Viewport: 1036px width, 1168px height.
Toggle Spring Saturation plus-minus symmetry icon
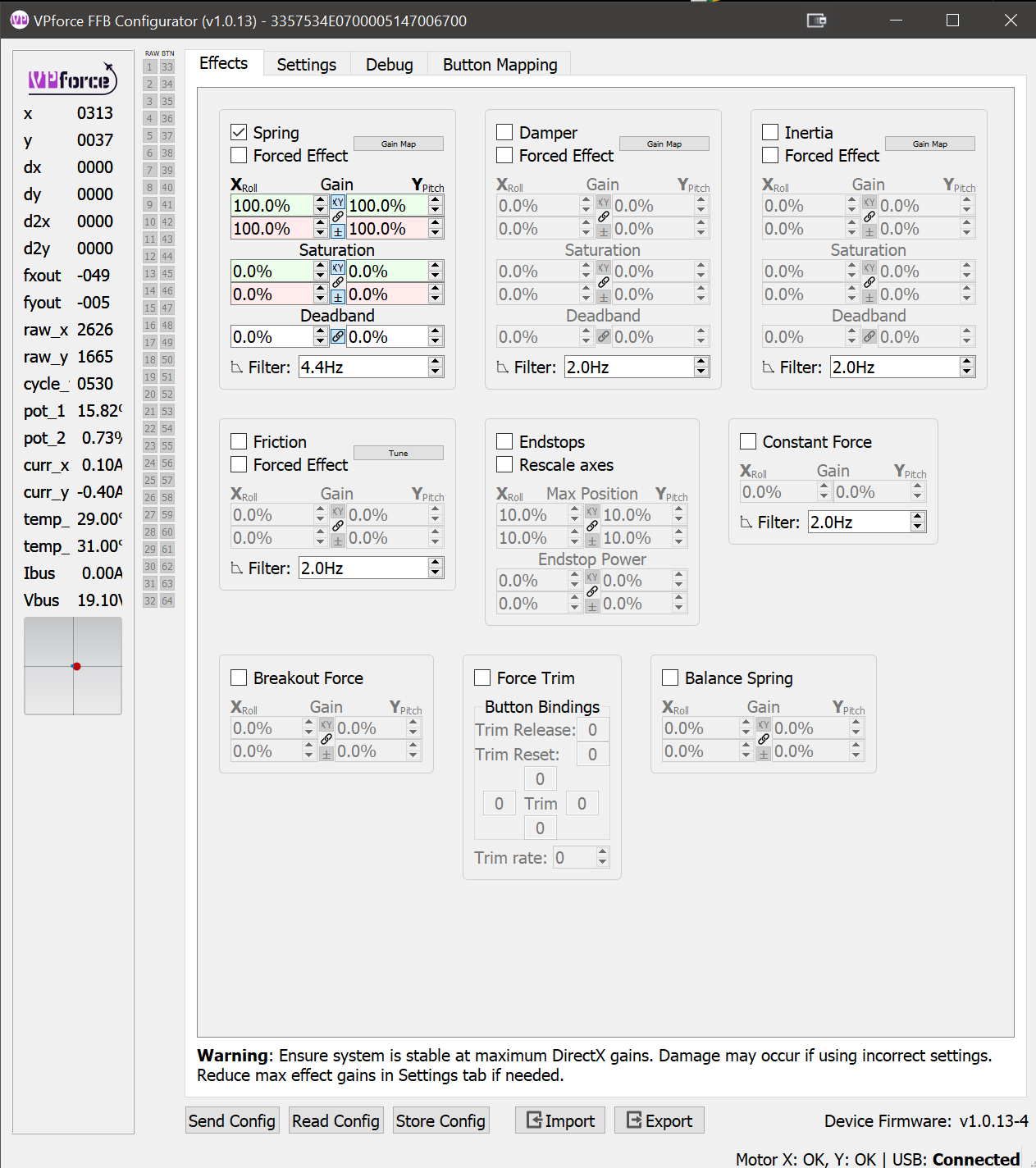click(x=338, y=297)
